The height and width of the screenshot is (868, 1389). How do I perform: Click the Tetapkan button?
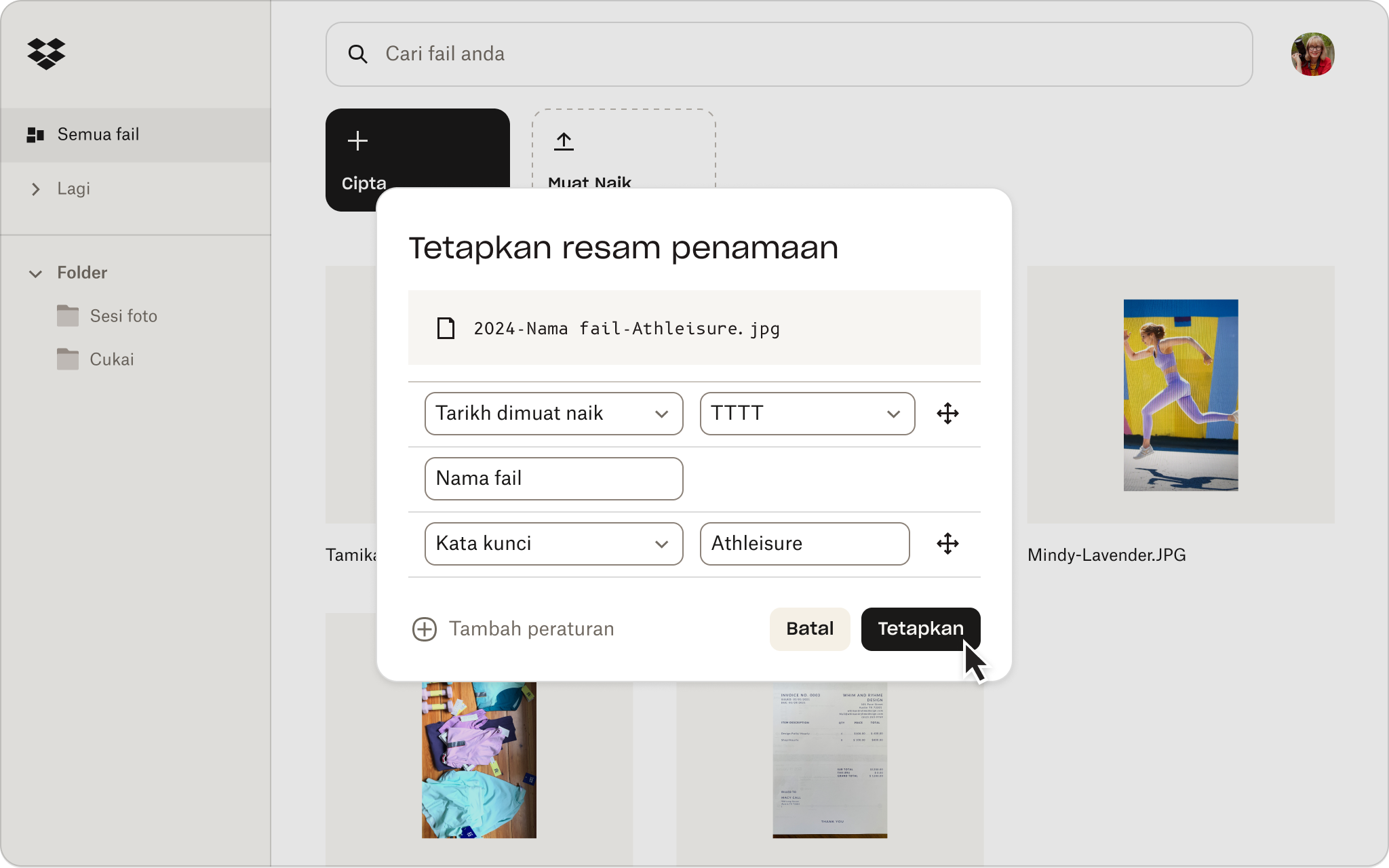pos(920,629)
